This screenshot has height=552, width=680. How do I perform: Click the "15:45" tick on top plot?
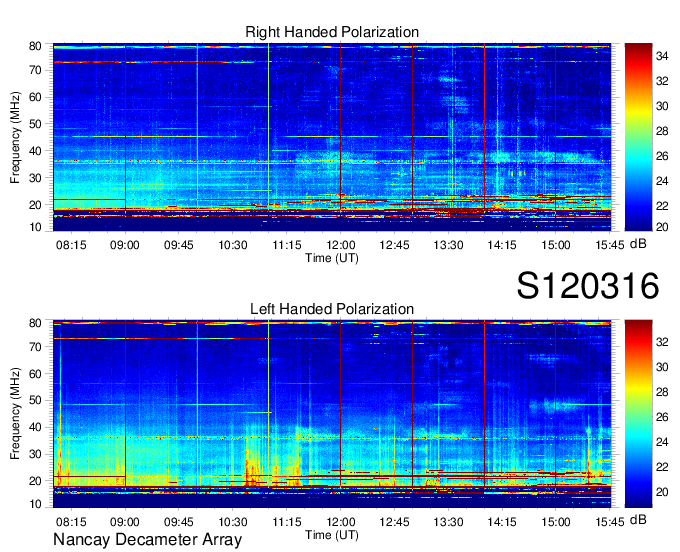tap(610, 245)
